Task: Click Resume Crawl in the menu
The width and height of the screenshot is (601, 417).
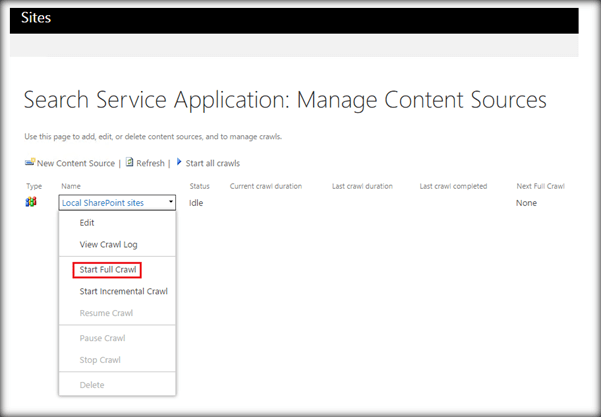Action: (x=106, y=313)
